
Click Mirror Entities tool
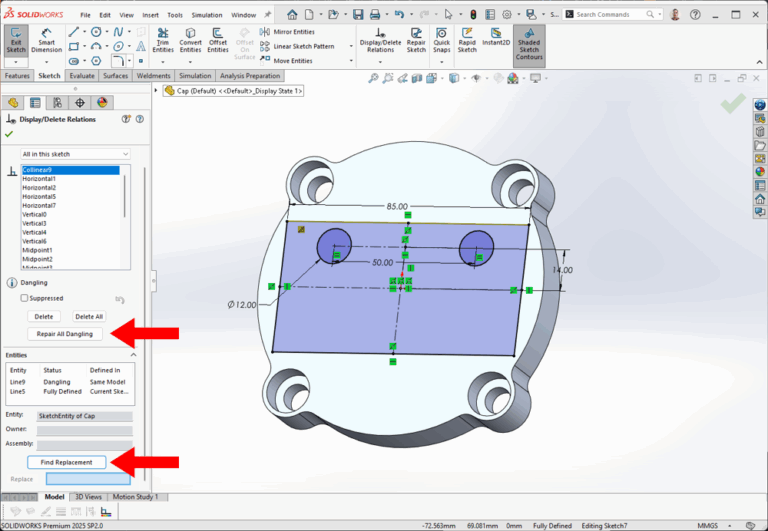[x=287, y=32]
